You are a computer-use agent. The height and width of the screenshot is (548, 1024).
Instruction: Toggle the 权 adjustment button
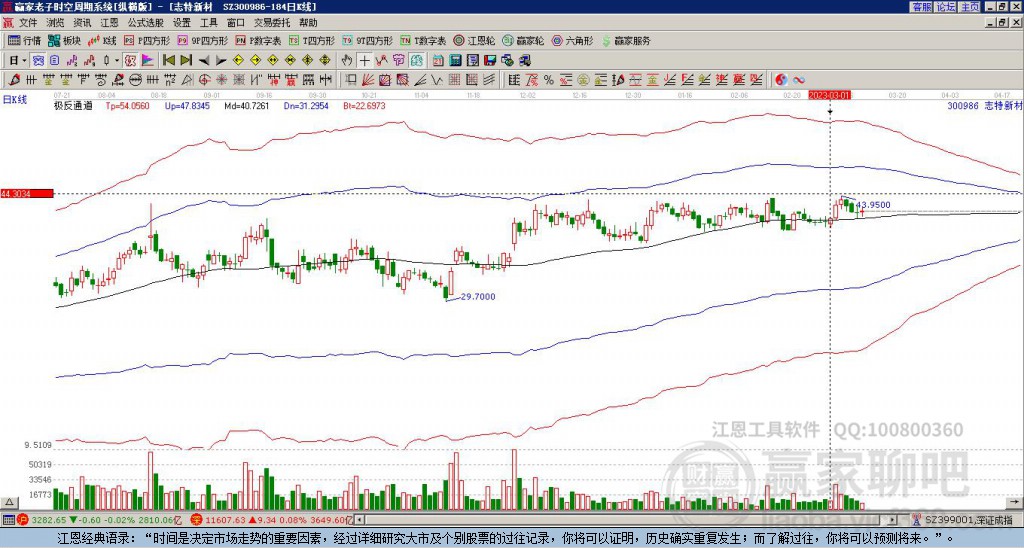point(130,60)
